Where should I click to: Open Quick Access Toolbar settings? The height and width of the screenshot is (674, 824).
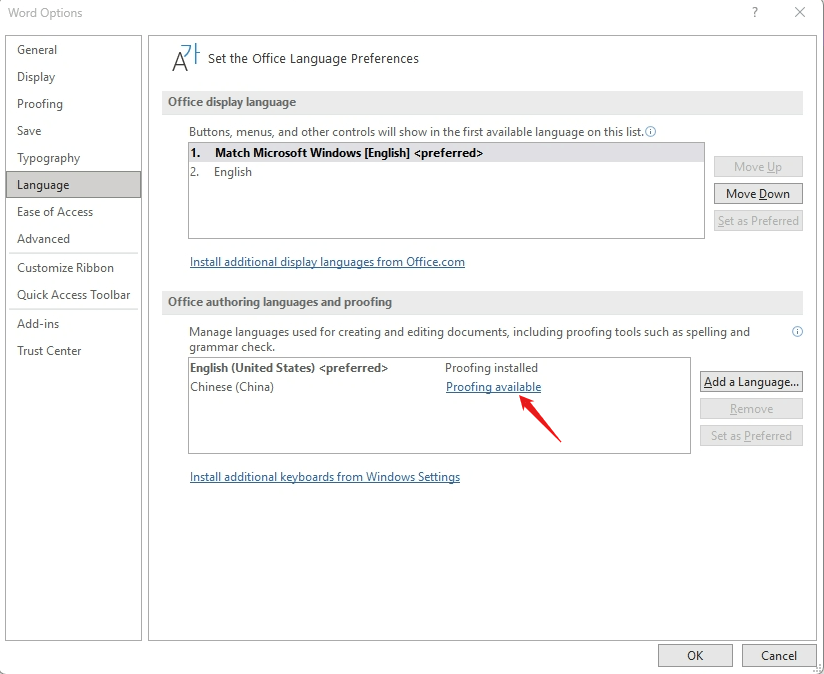[x=74, y=295]
